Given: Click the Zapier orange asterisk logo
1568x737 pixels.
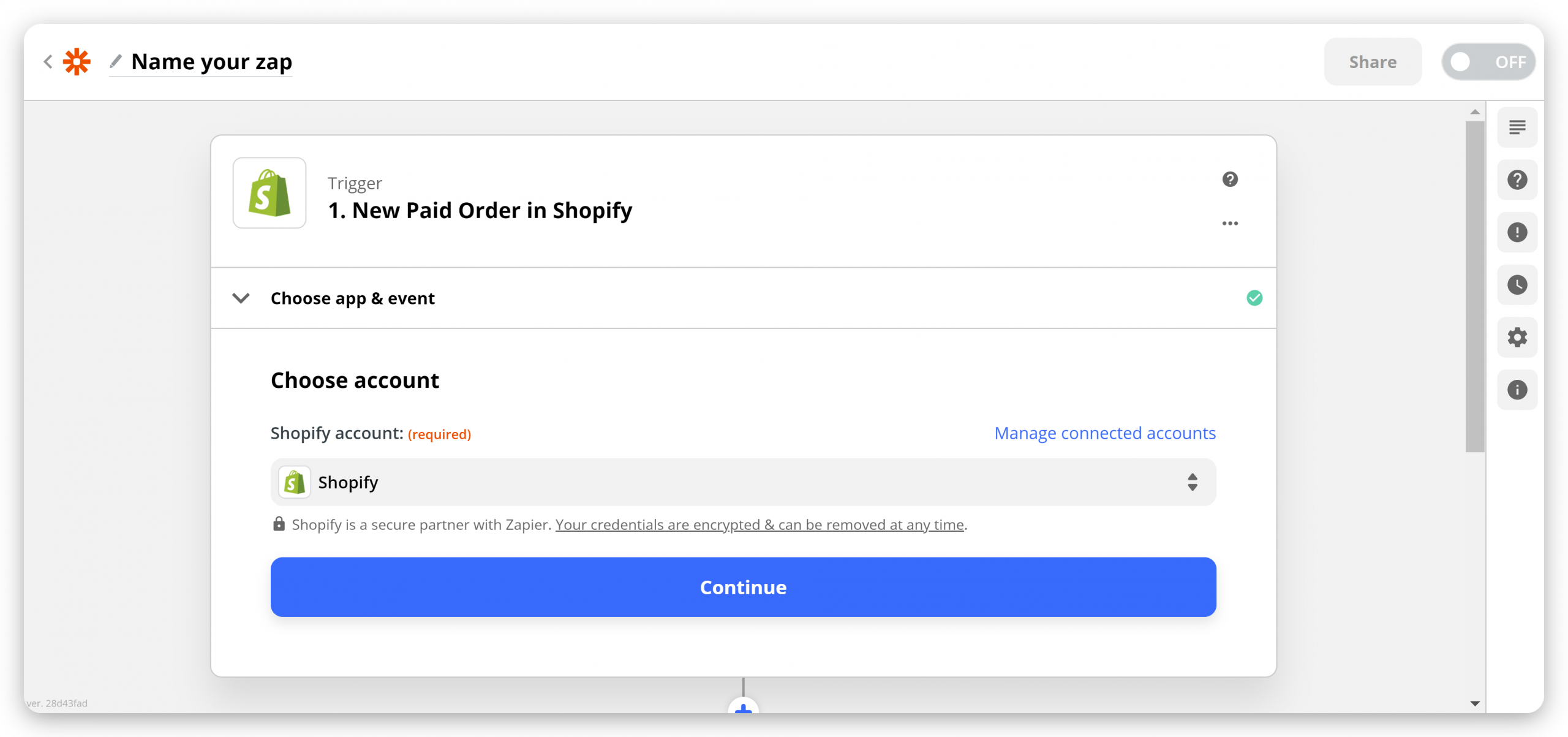Looking at the screenshot, I should (x=77, y=62).
